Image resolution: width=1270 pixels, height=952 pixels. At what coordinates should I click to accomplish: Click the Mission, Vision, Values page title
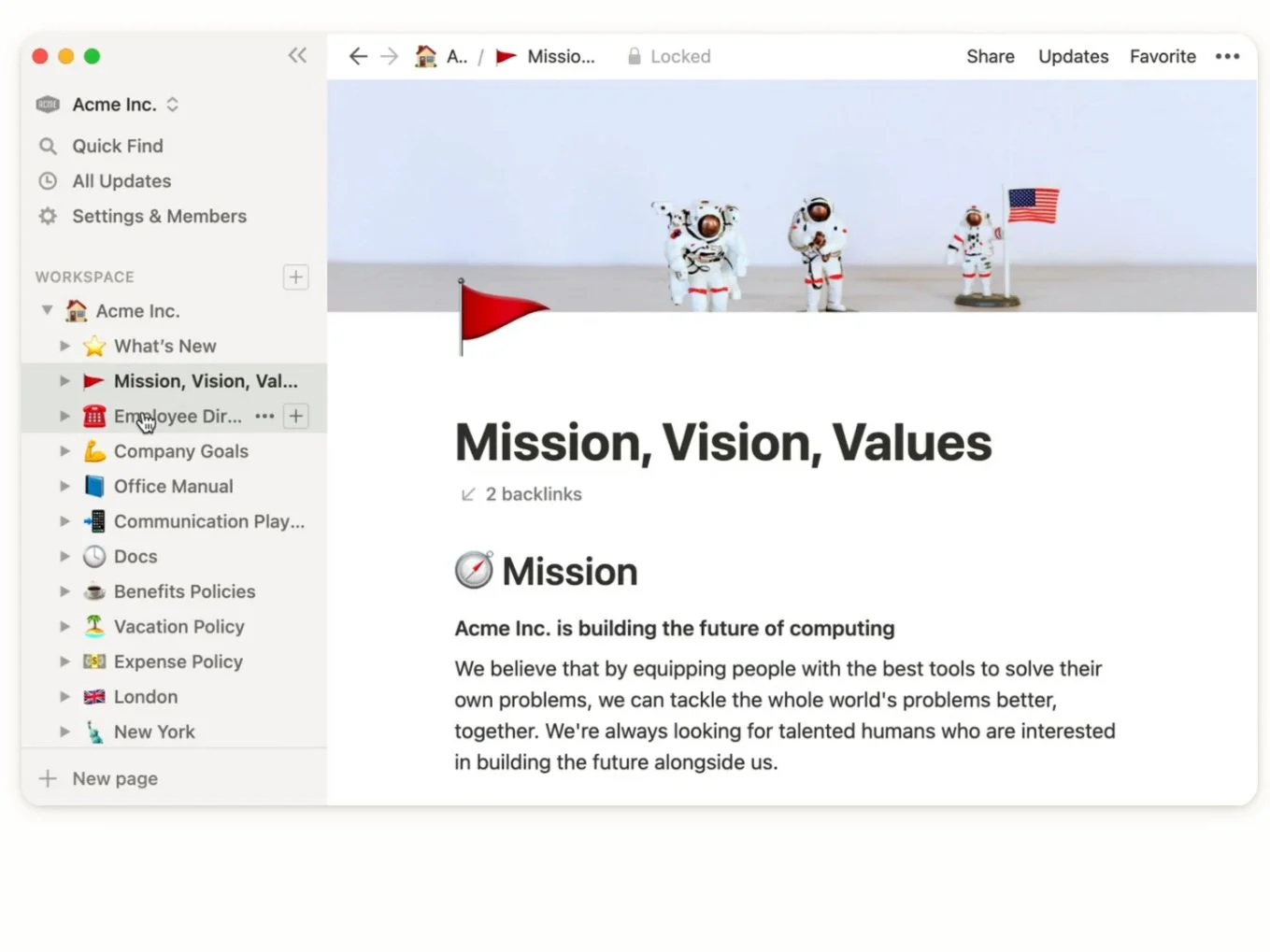(723, 442)
